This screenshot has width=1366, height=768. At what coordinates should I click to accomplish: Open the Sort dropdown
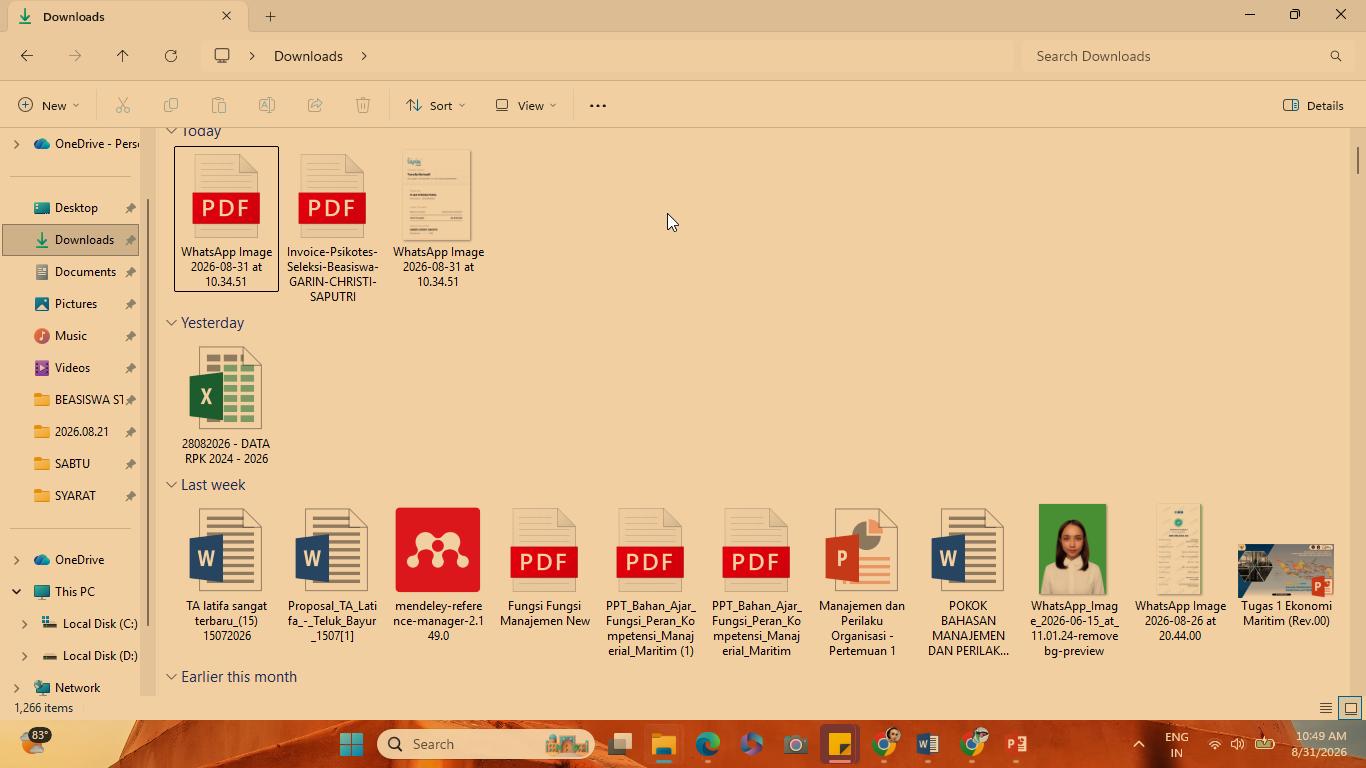436,105
